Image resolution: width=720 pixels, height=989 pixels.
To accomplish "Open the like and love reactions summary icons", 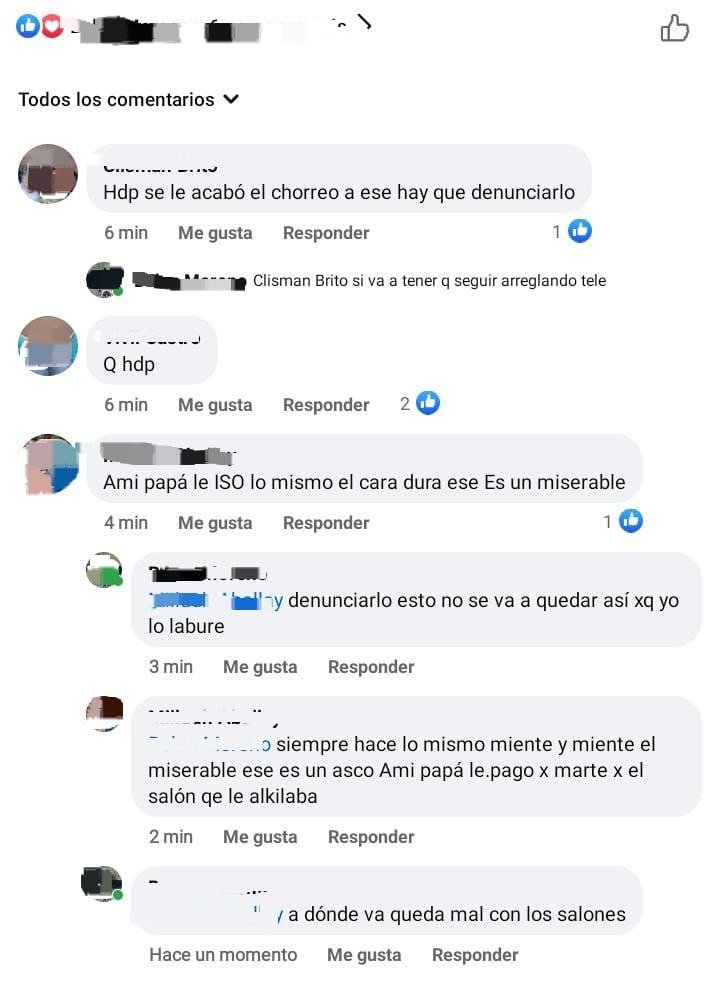I will 40,26.
